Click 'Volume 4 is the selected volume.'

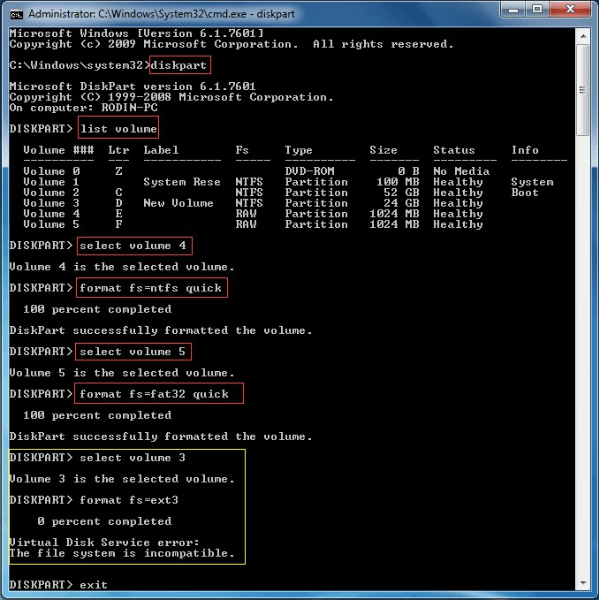122,267
